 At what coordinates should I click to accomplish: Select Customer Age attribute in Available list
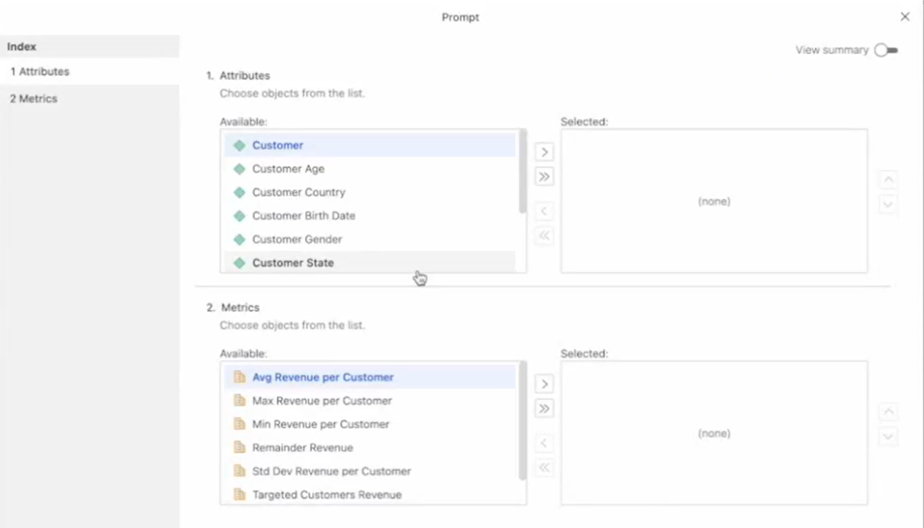(x=288, y=169)
